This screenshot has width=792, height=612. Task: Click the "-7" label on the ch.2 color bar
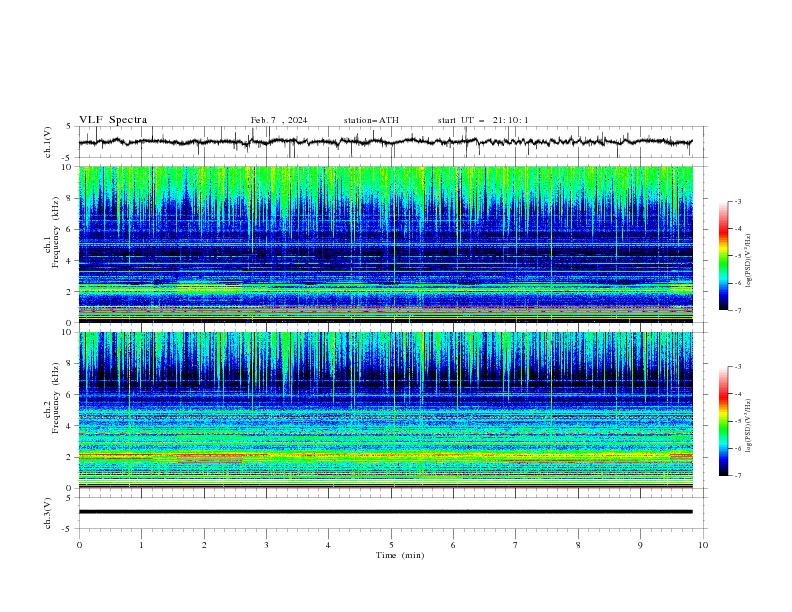(738, 475)
